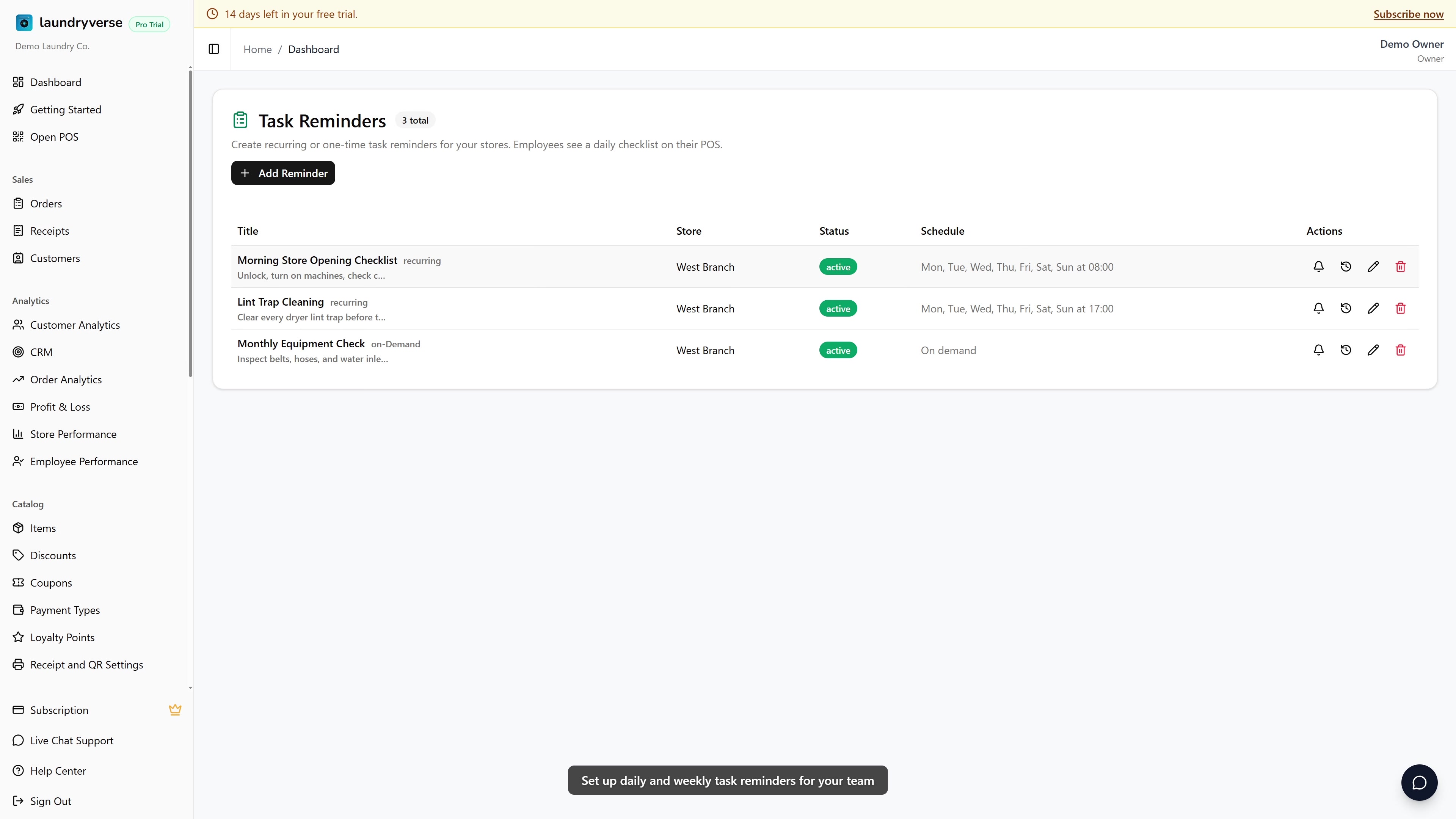Delete the Morning Store Opening Checklist reminder
Image resolution: width=1456 pixels, height=819 pixels.
click(x=1400, y=266)
